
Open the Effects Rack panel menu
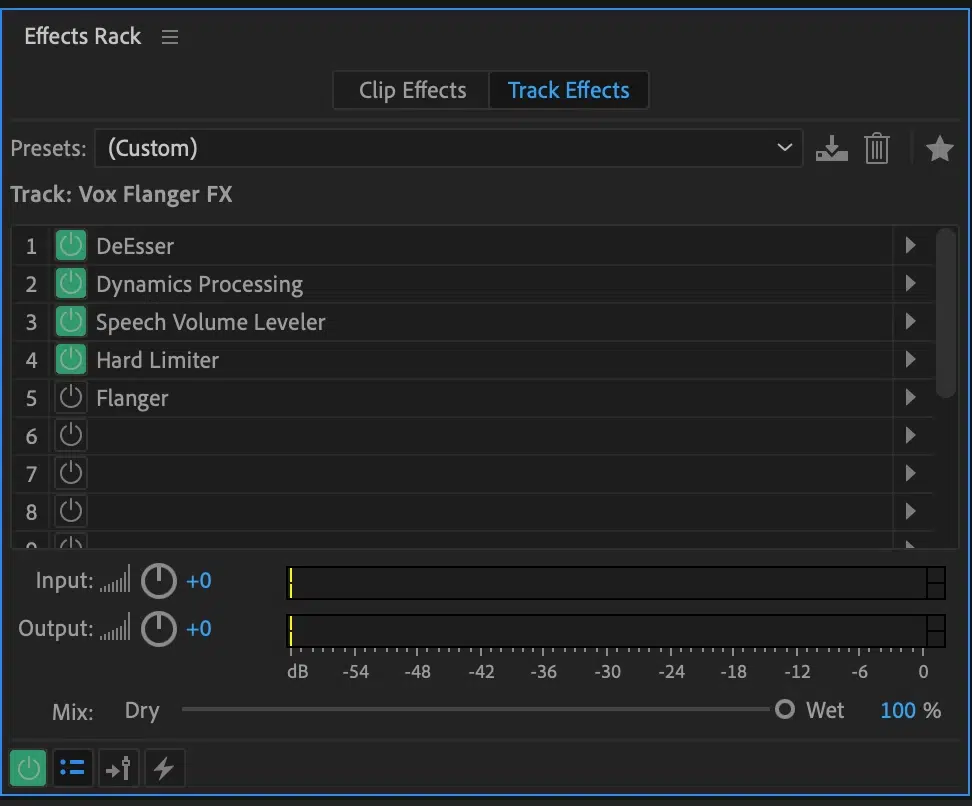pyautogui.click(x=170, y=37)
